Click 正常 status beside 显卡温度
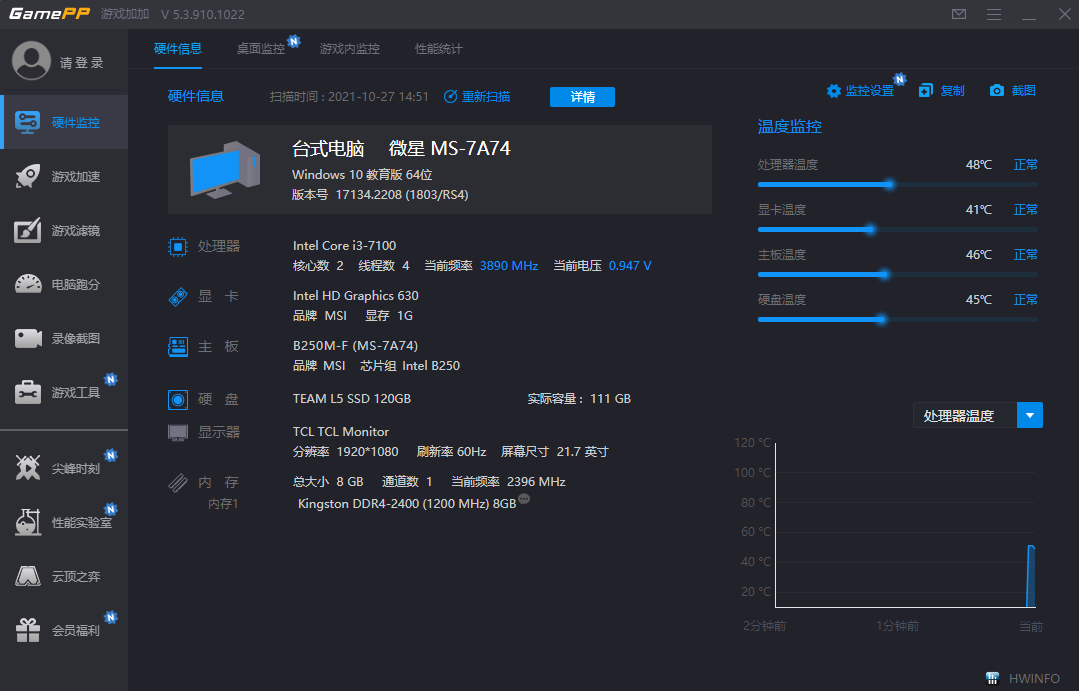The height and width of the screenshot is (691, 1079). click(1025, 209)
